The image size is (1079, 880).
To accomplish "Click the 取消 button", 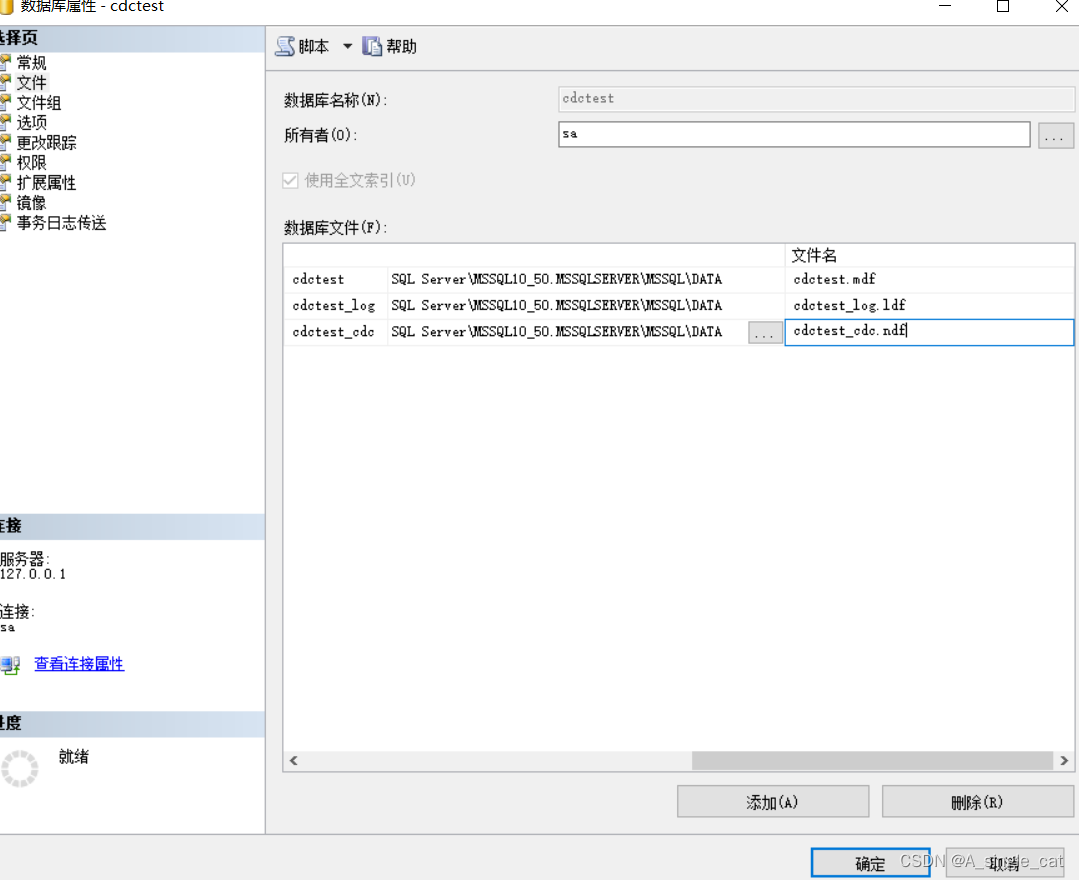I will tap(1005, 862).
